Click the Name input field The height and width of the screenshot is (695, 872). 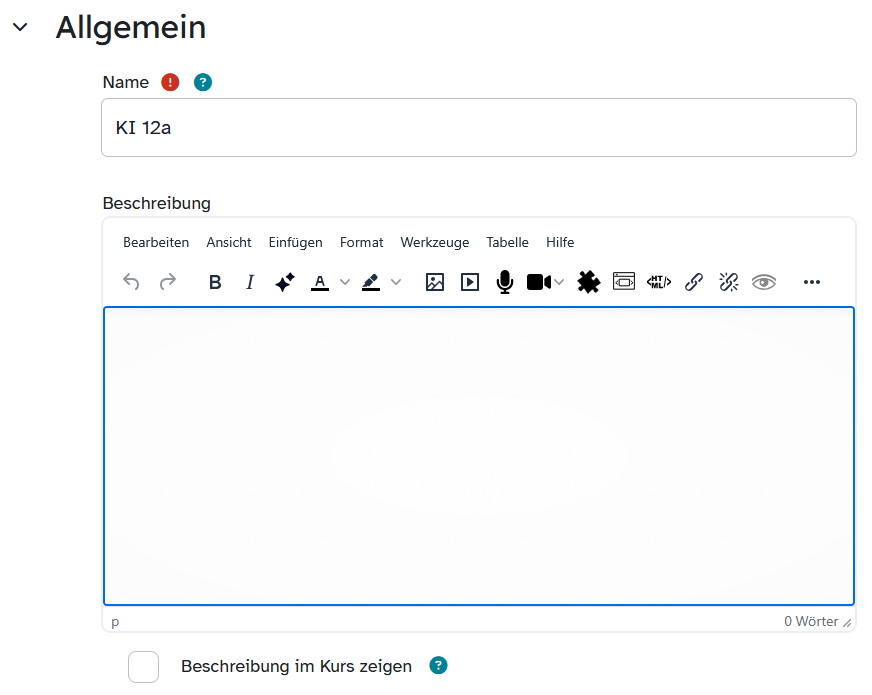coord(478,128)
